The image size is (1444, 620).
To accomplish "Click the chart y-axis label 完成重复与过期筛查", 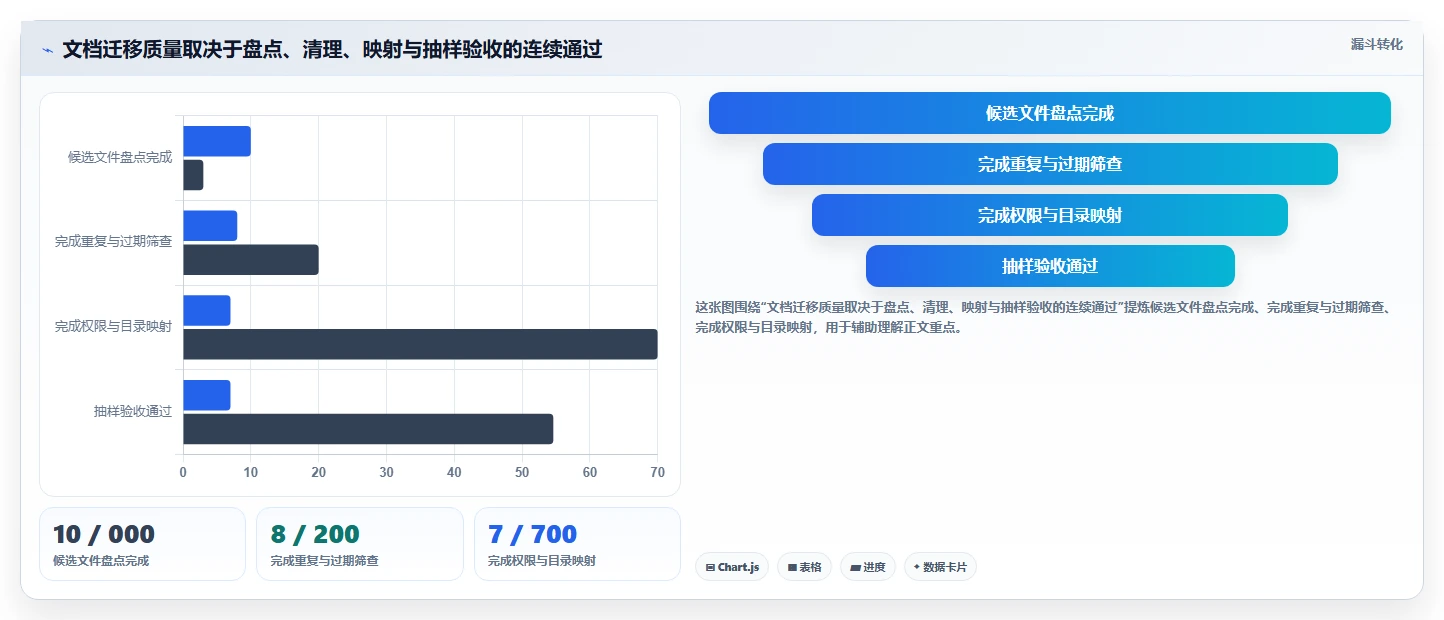I will coord(113,242).
